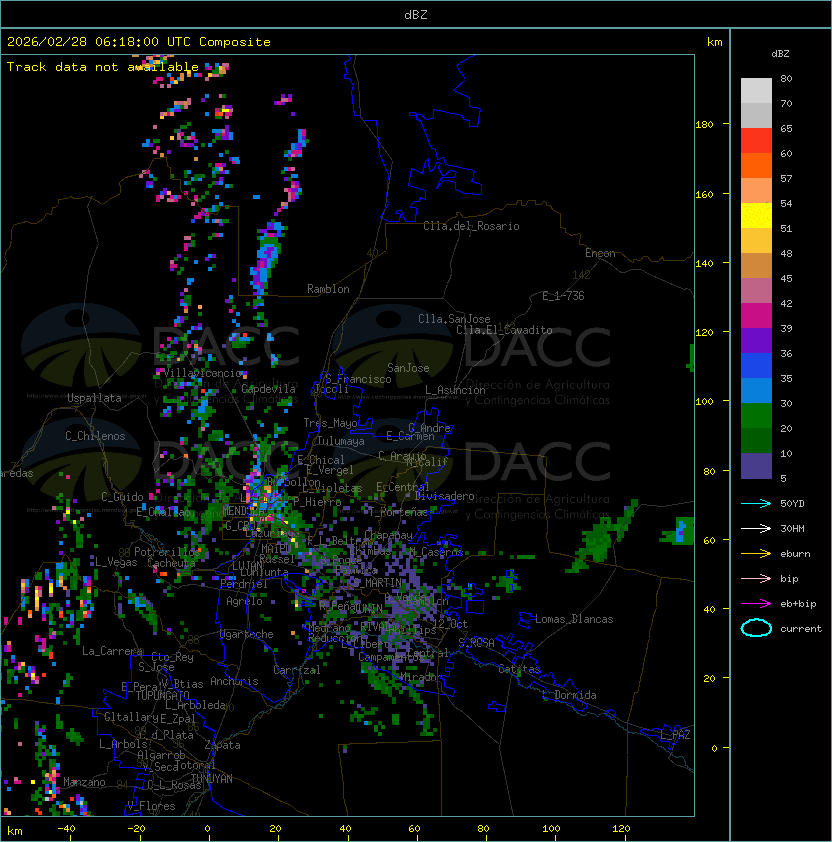Click the 'S_ROSA' map label
This screenshot has width=832, height=842.
476,643
